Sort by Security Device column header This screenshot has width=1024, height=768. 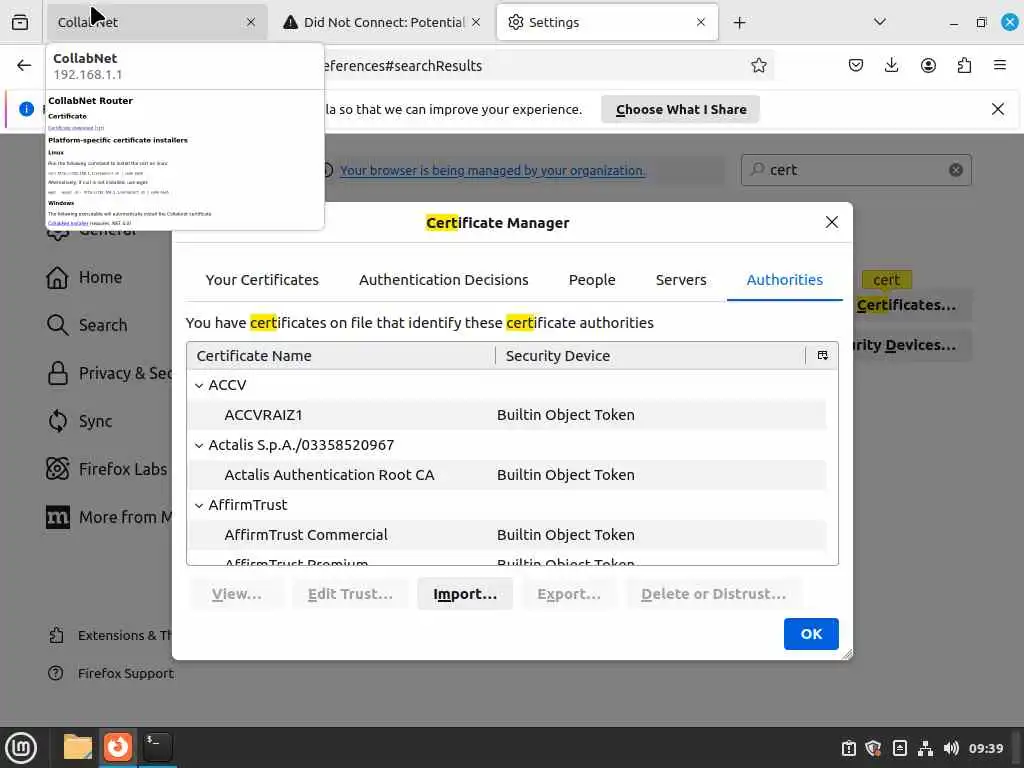tap(650, 356)
